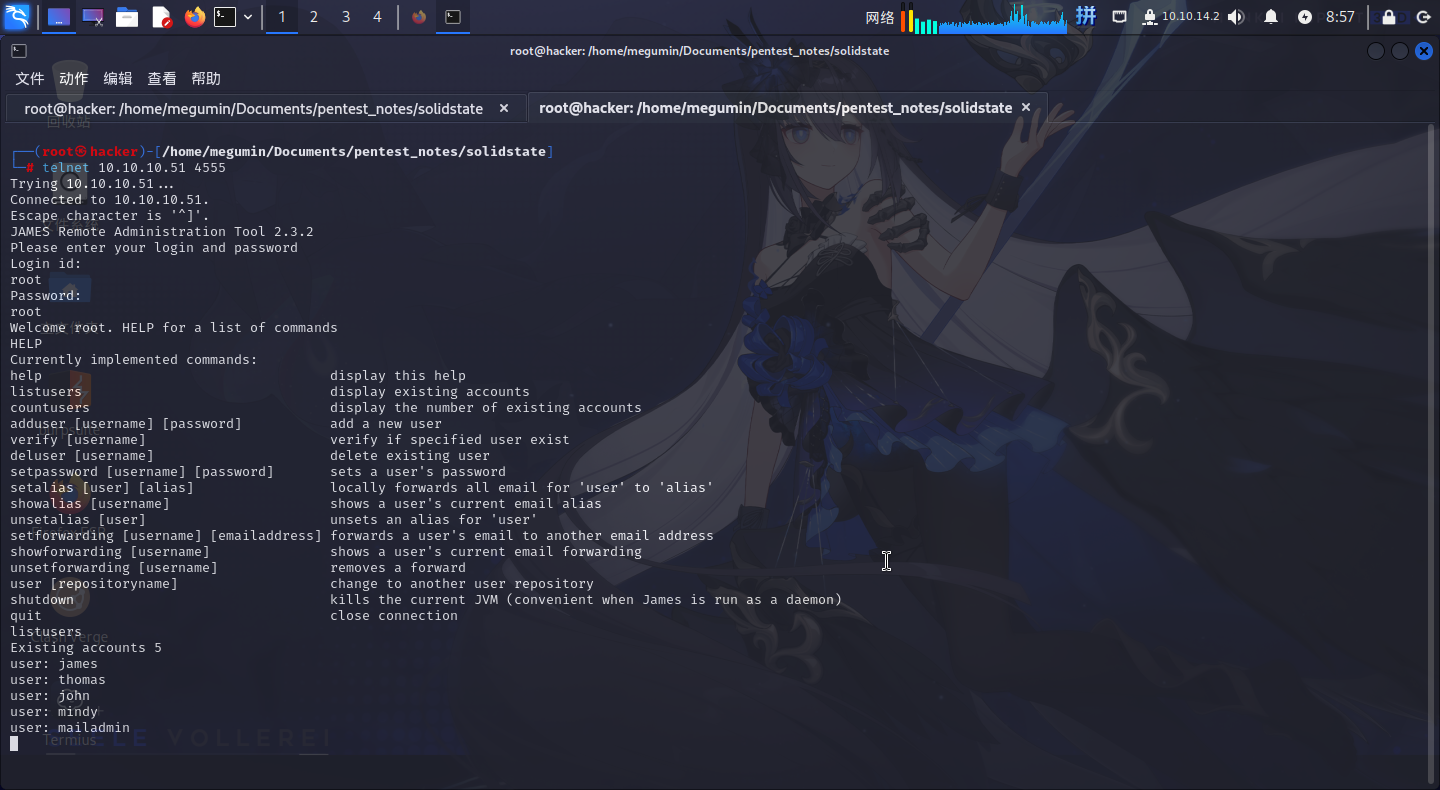Viewport: 1440px width, 790px height.
Task: Open the notifications bell icon
Action: 1271,16
